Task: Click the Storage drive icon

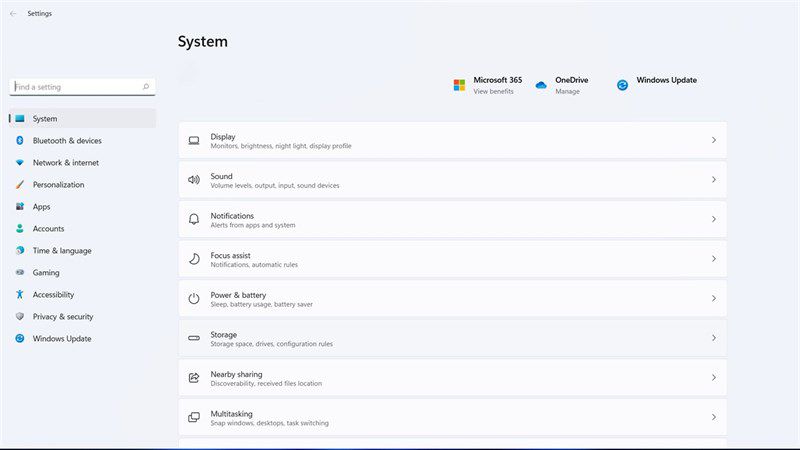Action: tap(194, 338)
